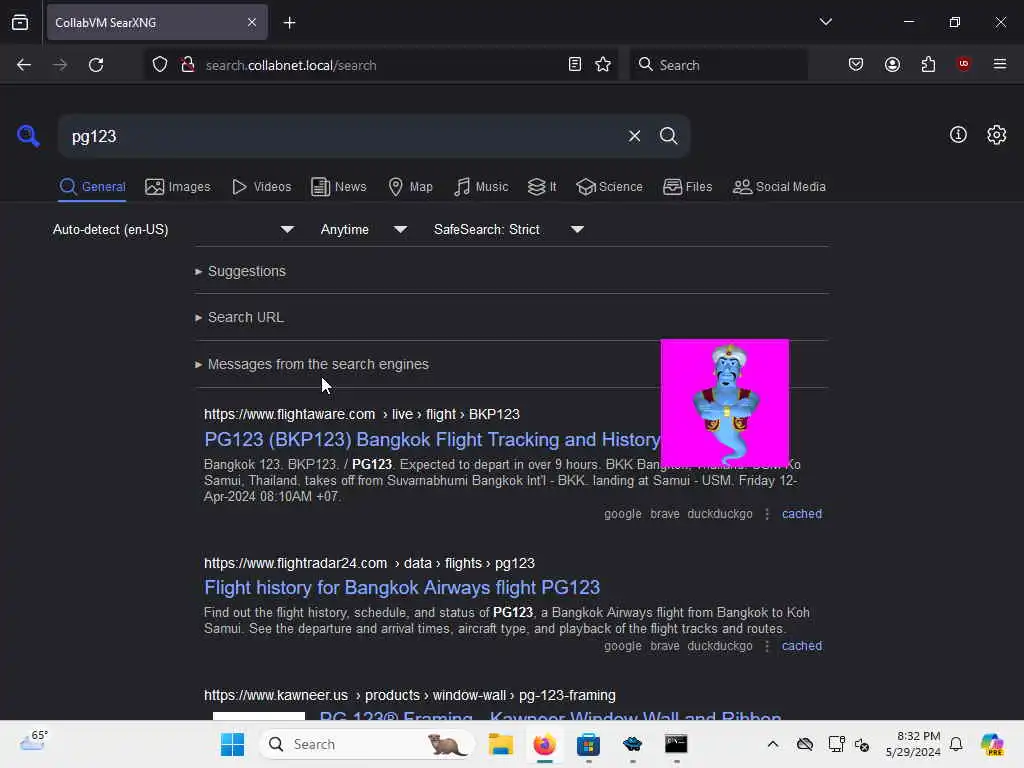The height and width of the screenshot is (768, 1024).
Task: Switch to the Videos category
Action: coord(261,187)
